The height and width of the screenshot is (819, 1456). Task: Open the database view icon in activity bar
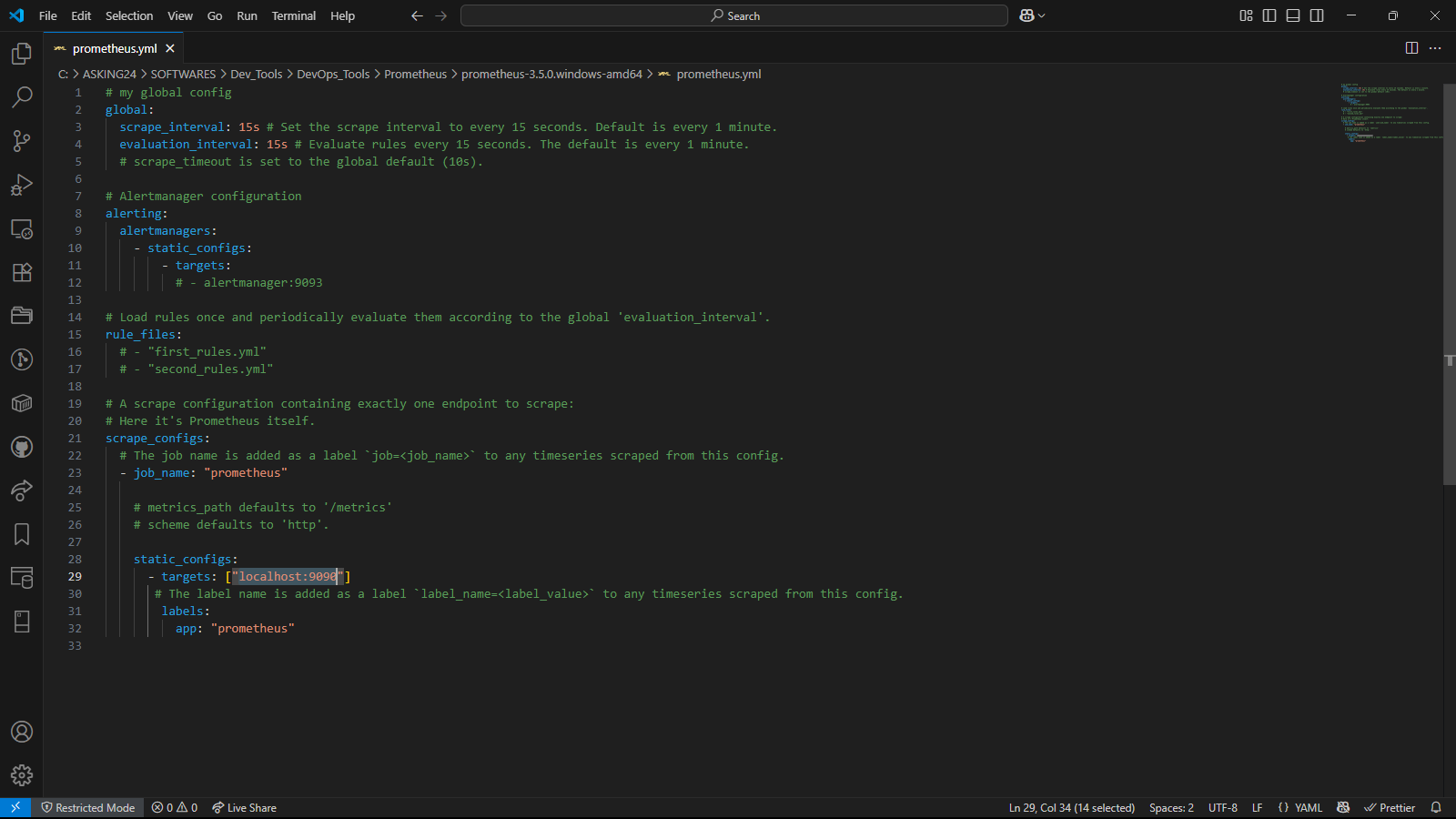[x=22, y=578]
